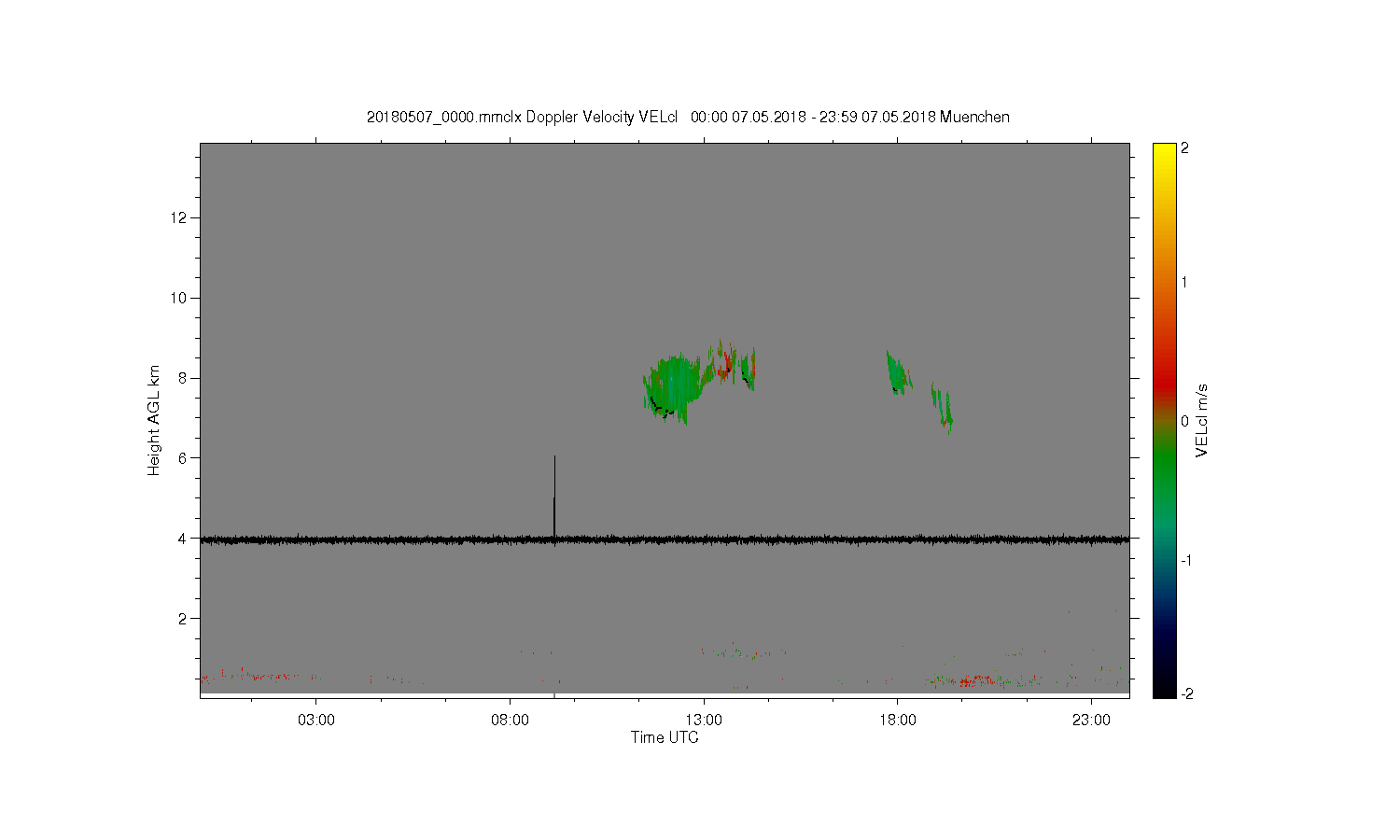Pick the 18:00 time tick label
The height and width of the screenshot is (840, 1400).
click(x=897, y=721)
